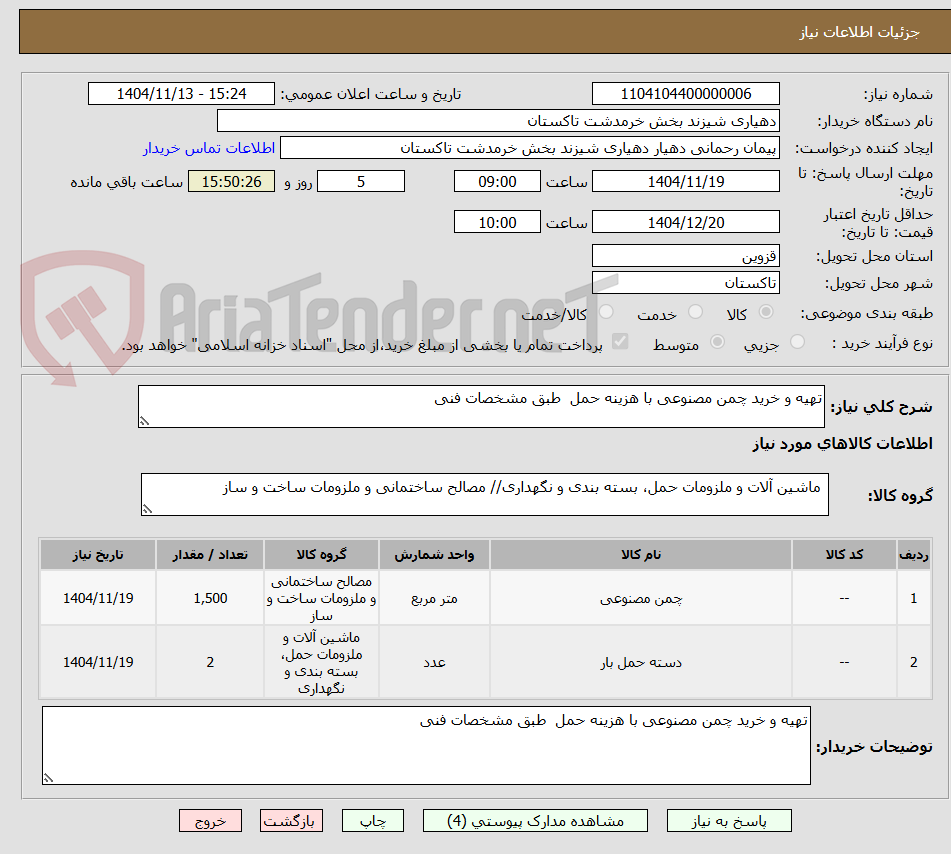This screenshot has width=951, height=854.
Task: Click the ردیف column header
Action: point(913,554)
